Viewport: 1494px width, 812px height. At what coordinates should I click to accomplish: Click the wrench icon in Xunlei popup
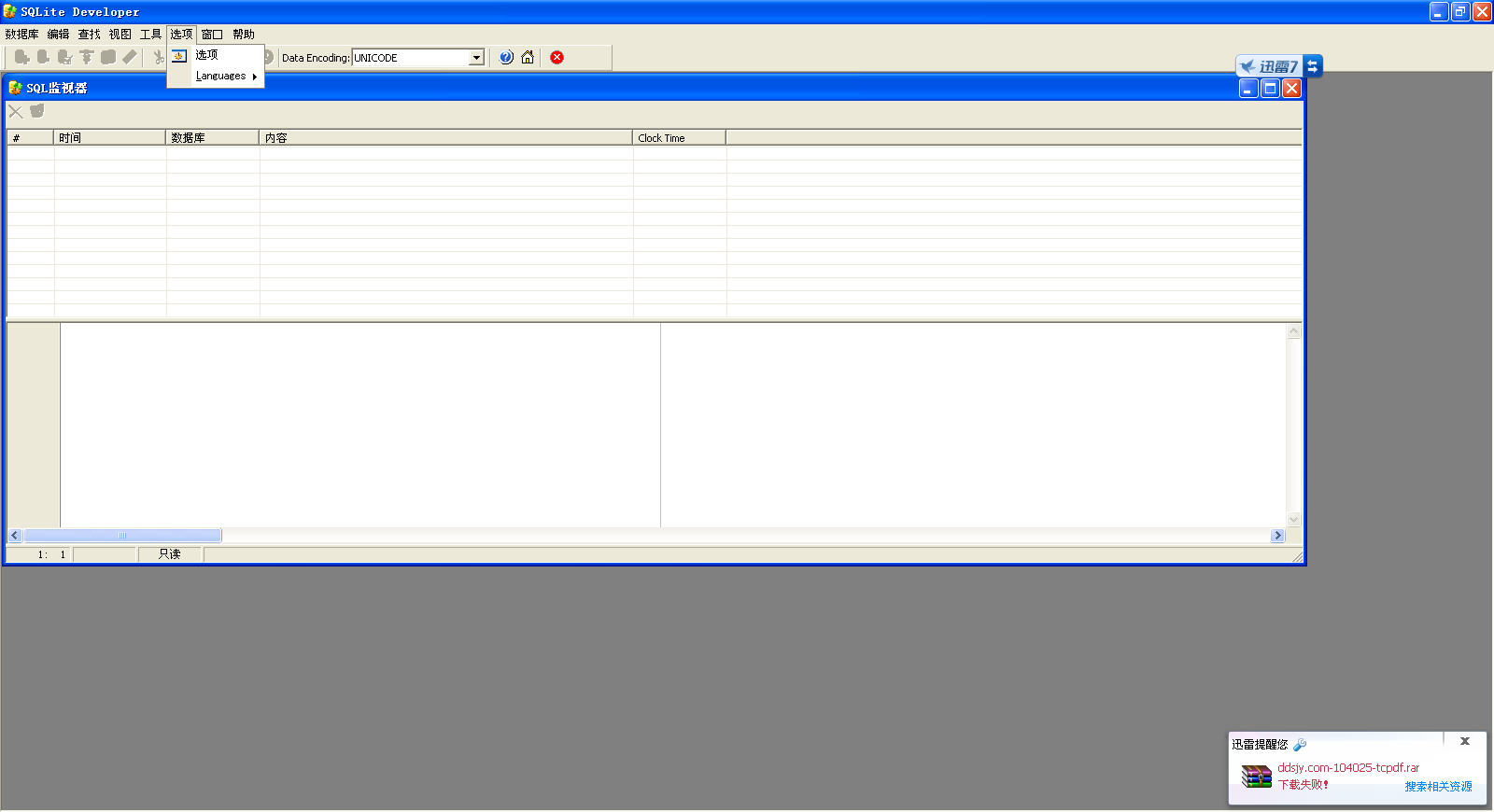[1300, 745]
